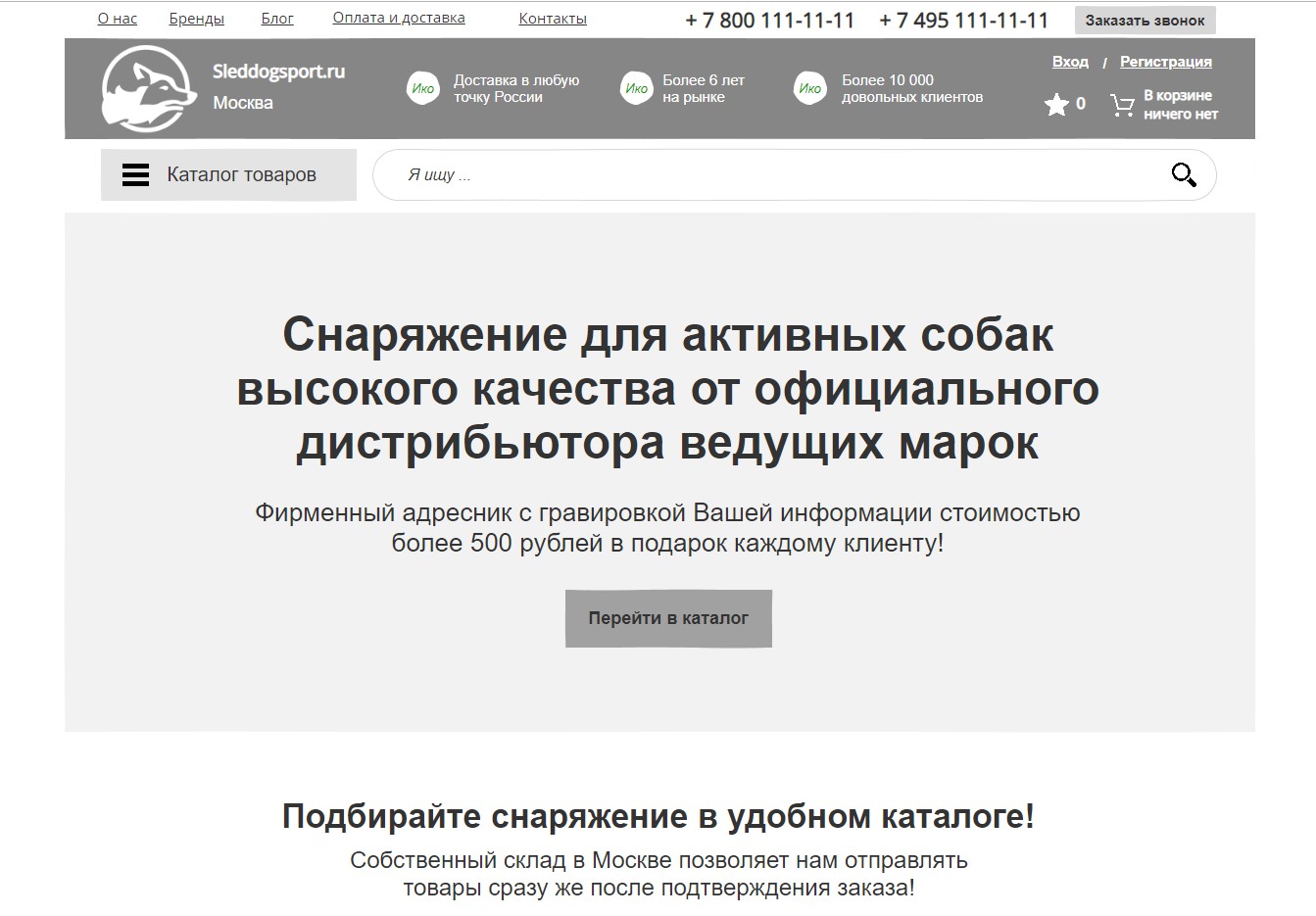
Task: Click 'Доставка в любую точку России' text
Action: click(x=516, y=88)
